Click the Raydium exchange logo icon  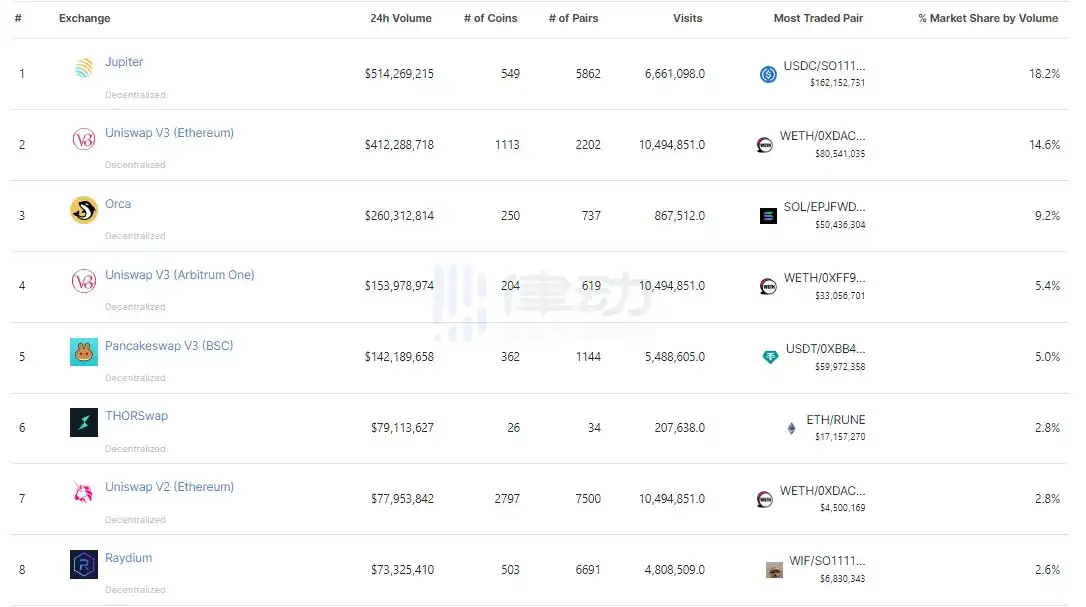point(84,564)
